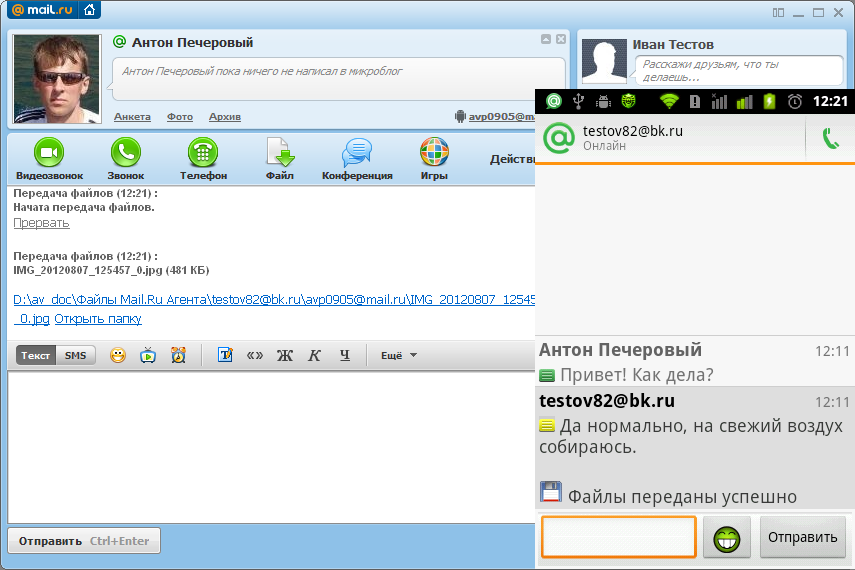Screen dimensions: 855x570
Task: Select Текст message mode
Action: click(36, 355)
